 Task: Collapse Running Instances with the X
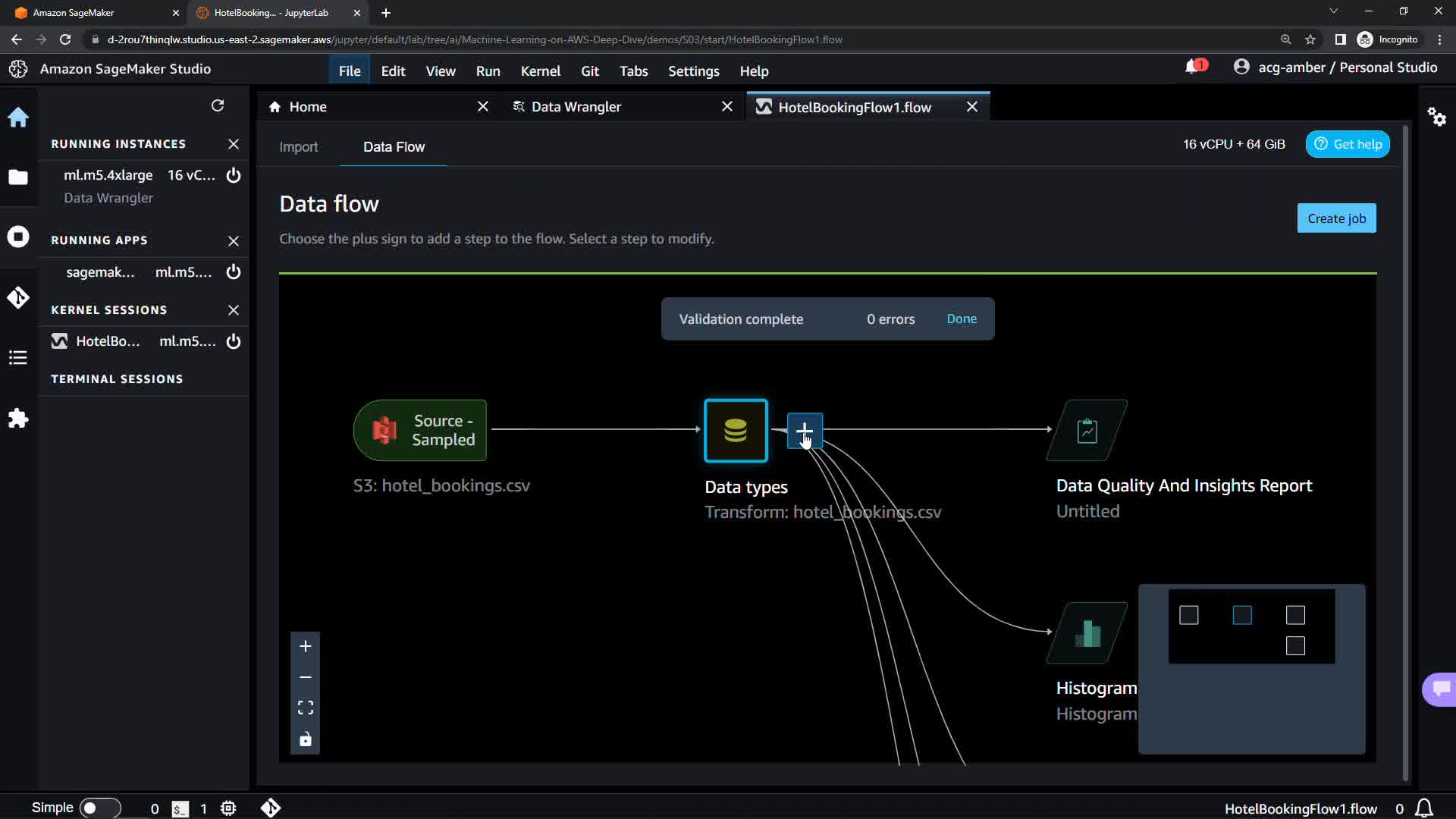(x=234, y=144)
